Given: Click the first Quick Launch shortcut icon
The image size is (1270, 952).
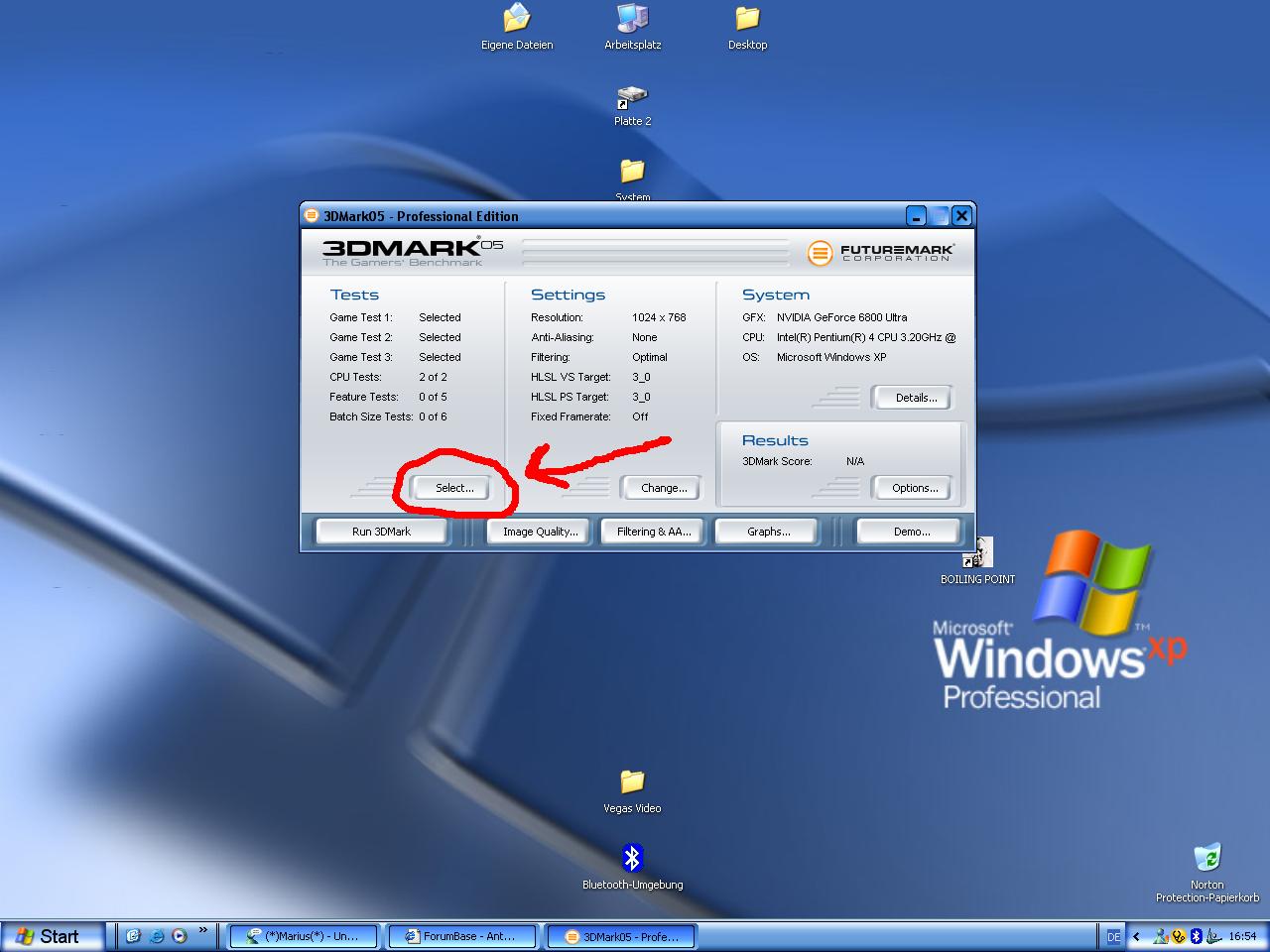Looking at the screenshot, I should [x=134, y=935].
